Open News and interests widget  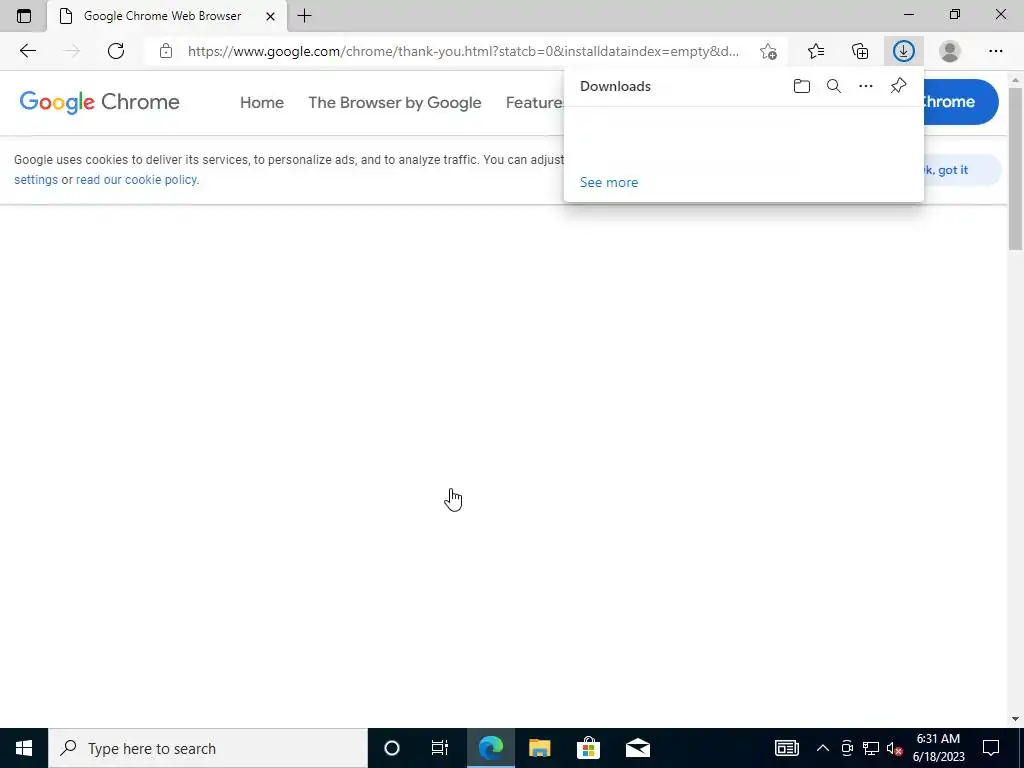786,748
